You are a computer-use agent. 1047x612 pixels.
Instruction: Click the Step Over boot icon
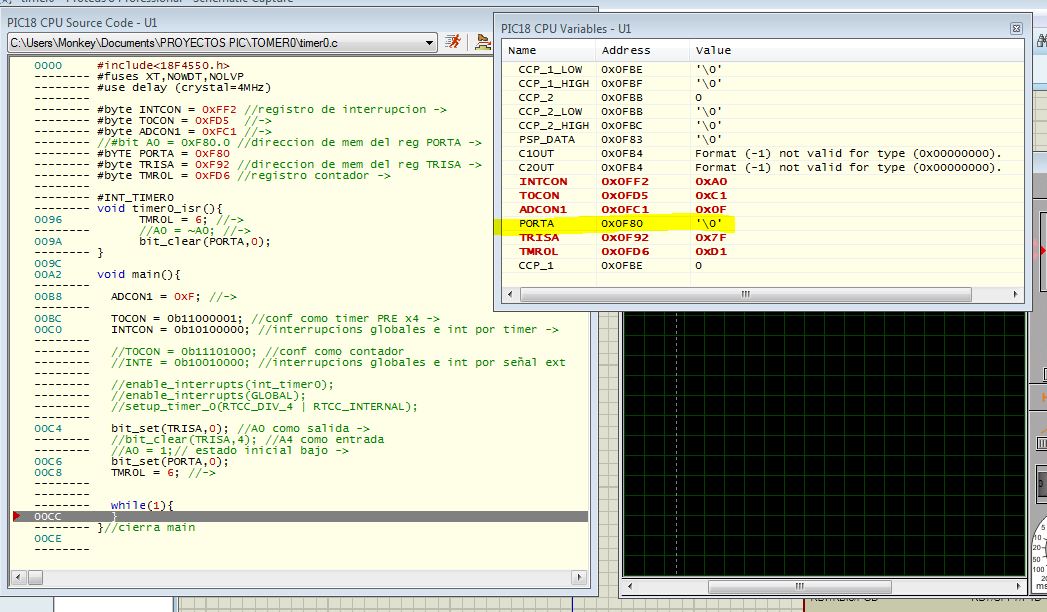point(483,42)
